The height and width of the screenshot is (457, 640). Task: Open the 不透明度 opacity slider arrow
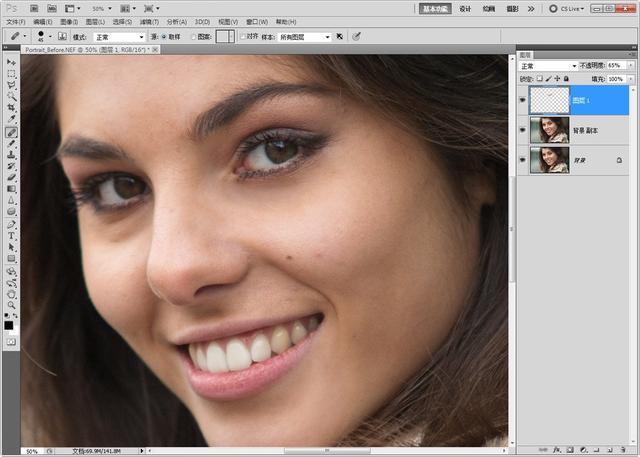coord(631,65)
